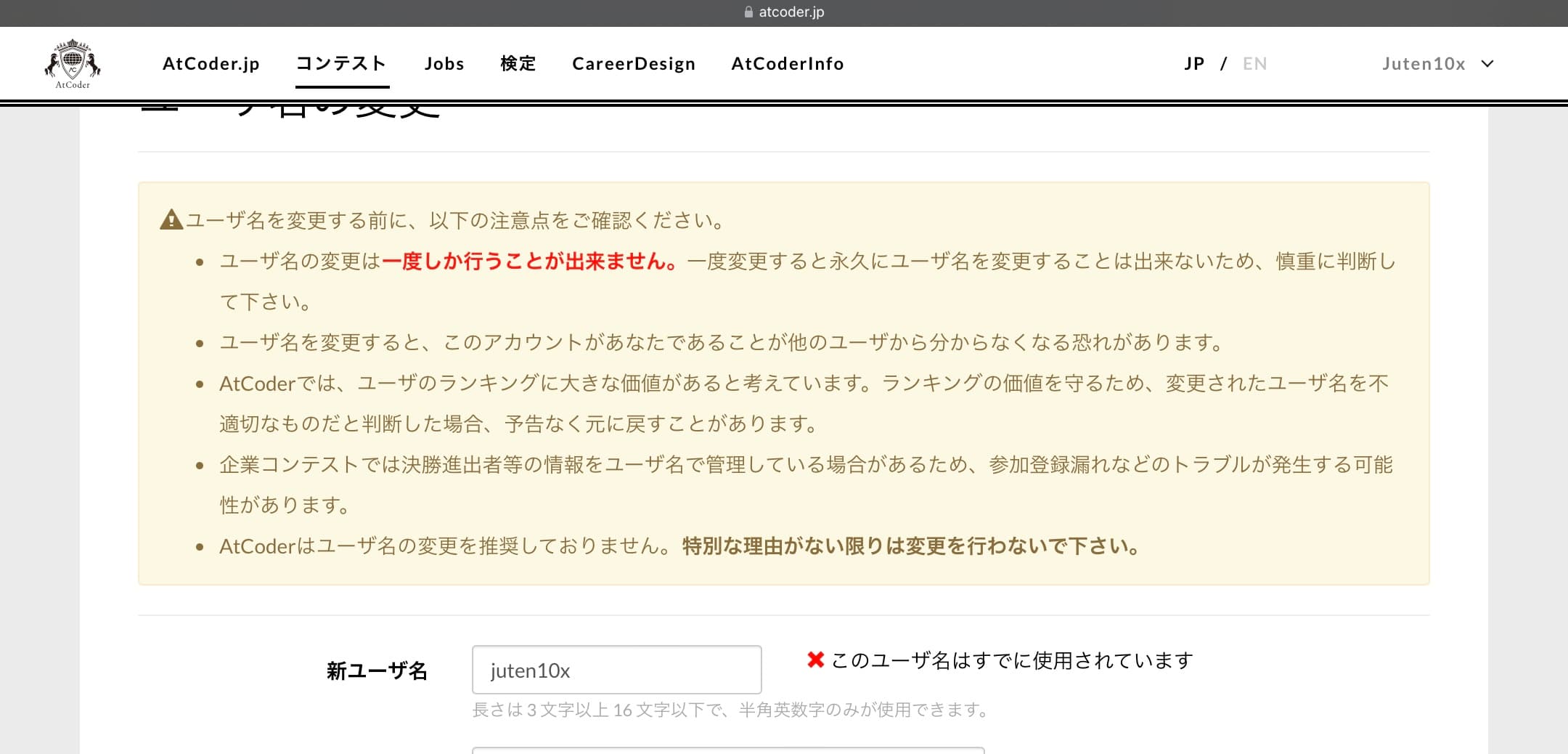Image resolution: width=1568 pixels, height=754 pixels.
Task: Open AtCoderInfo in navigation bar
Action: [x=788, y=64]
